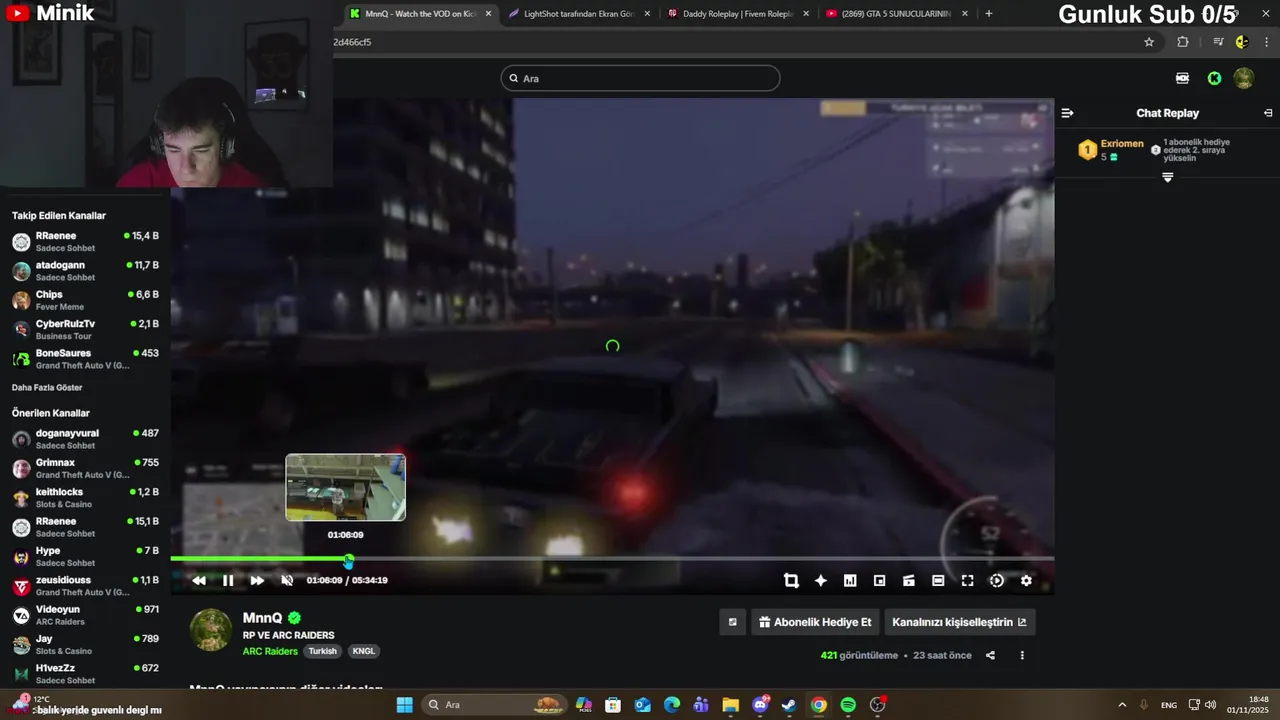Open MnnQ channel avatar

click(211, 630)
